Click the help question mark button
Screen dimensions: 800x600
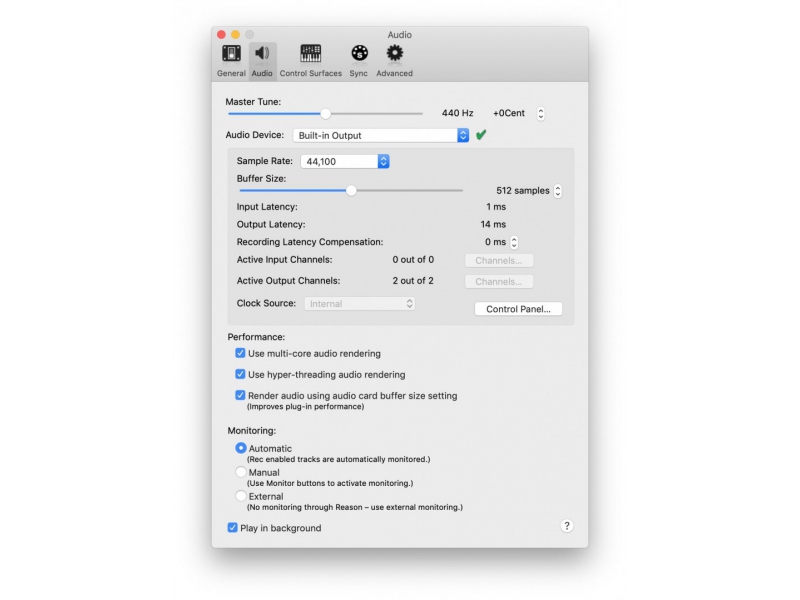pos(566,526)
